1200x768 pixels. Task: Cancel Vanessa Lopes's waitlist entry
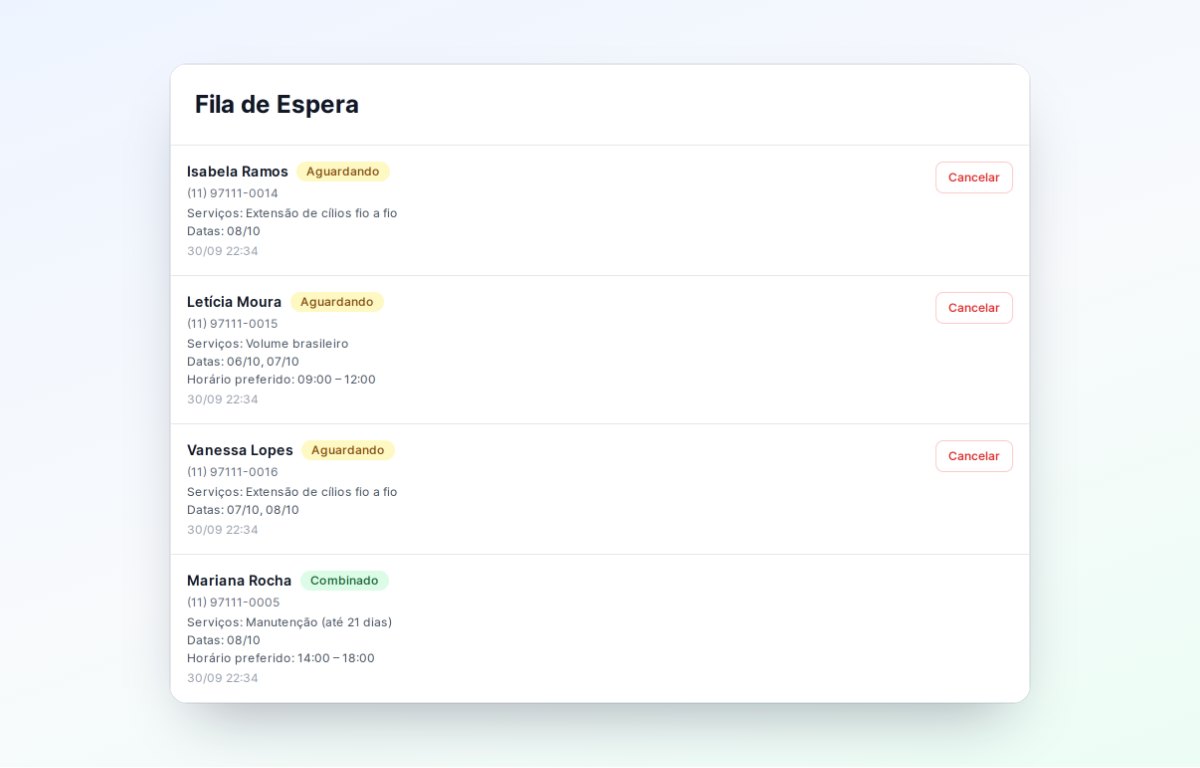(x=974, y=456)
